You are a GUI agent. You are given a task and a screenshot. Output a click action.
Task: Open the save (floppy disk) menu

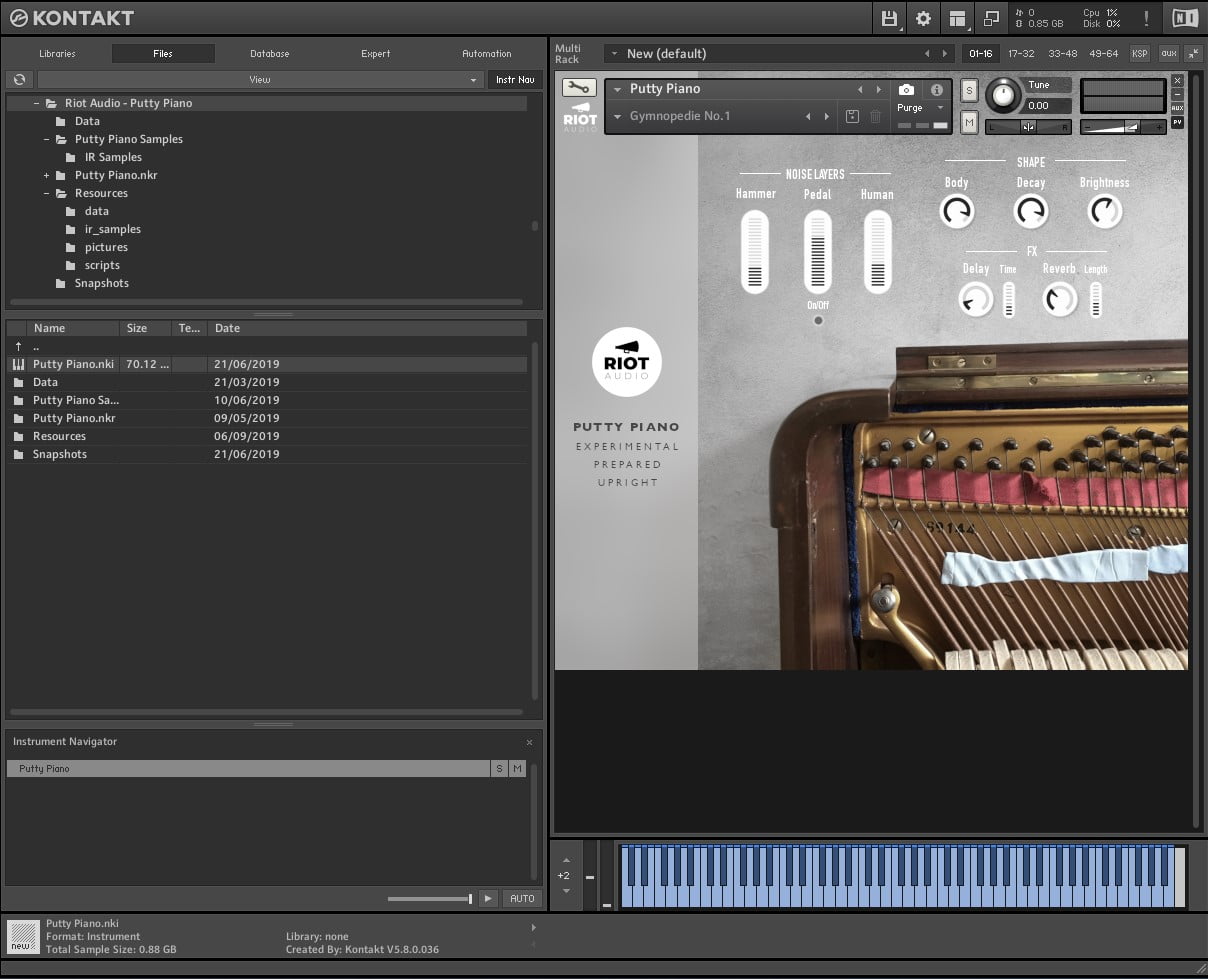(x=888, y=18)
